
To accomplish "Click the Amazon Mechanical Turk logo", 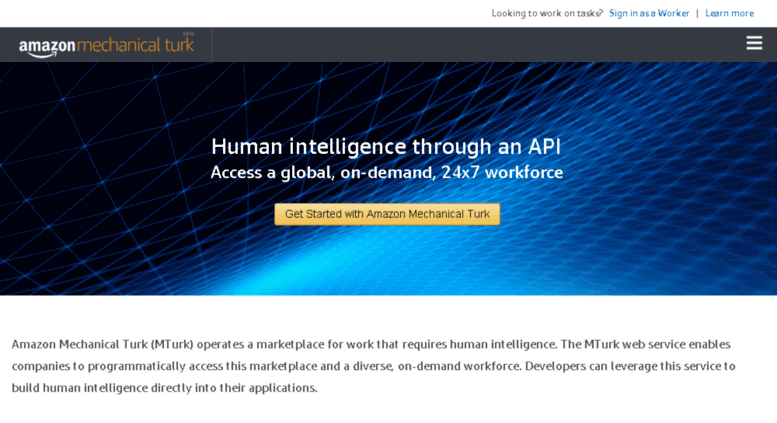I will (106, 46).
